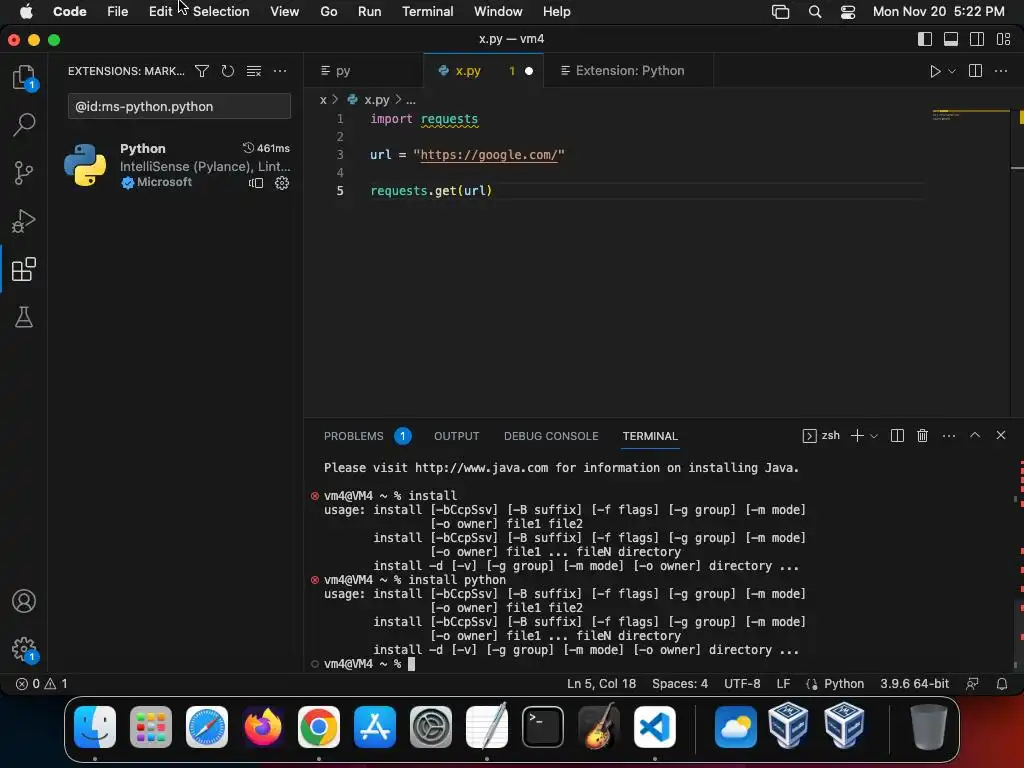The width and height of the screenshot is (1024, 768).
Task: Filter extensions with the funnel icon
Action: [202, 71]
